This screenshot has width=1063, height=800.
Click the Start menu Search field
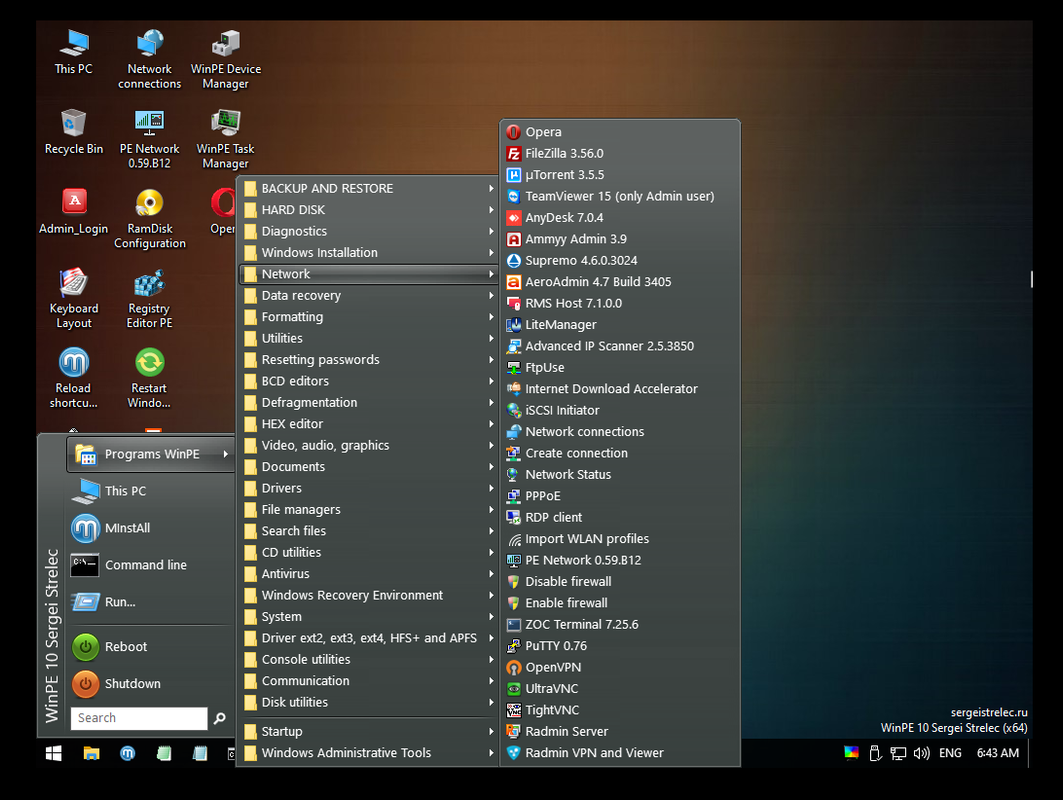[139, 718]
